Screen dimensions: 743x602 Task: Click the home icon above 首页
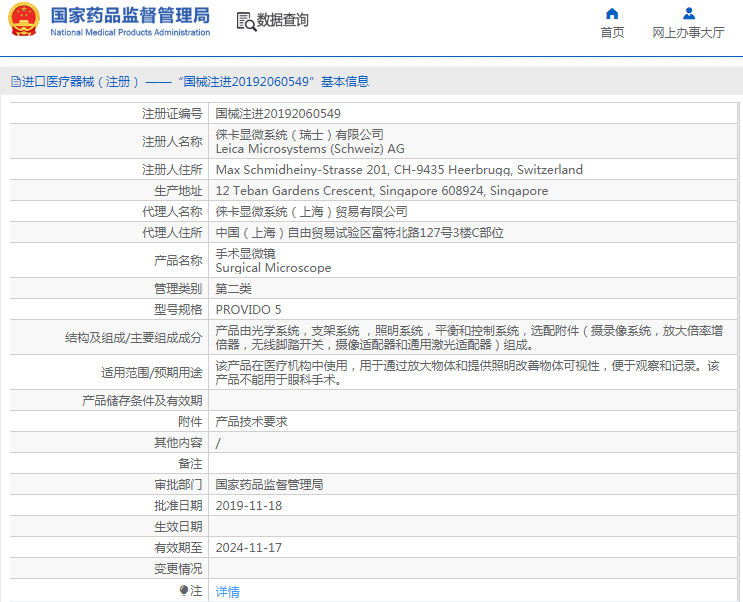click(x=612, y=13)
